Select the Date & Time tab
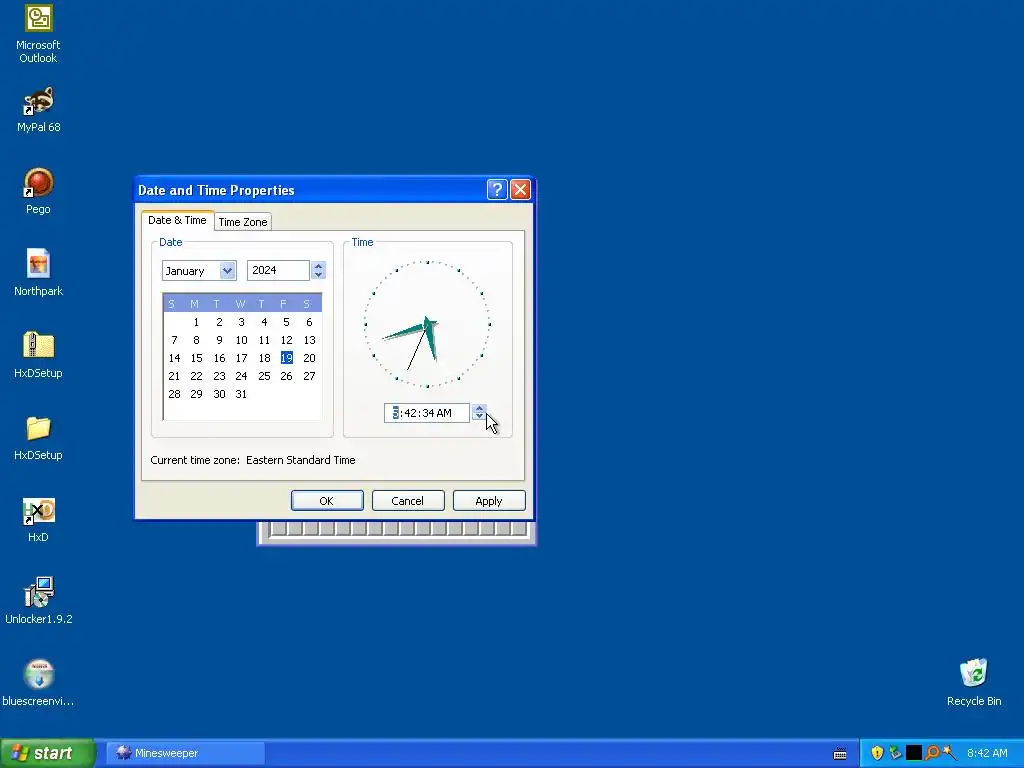Image resolution: width=1024 pixels, height=768 pixels. [177, 220]
